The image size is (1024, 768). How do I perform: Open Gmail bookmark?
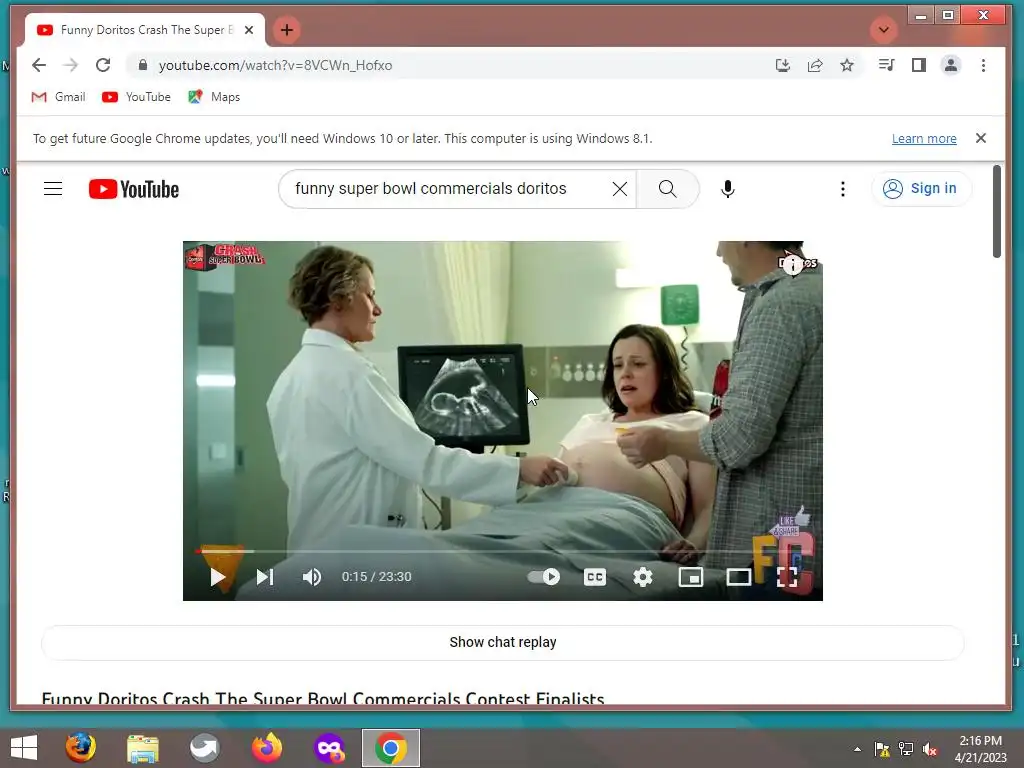click(59, 97)
